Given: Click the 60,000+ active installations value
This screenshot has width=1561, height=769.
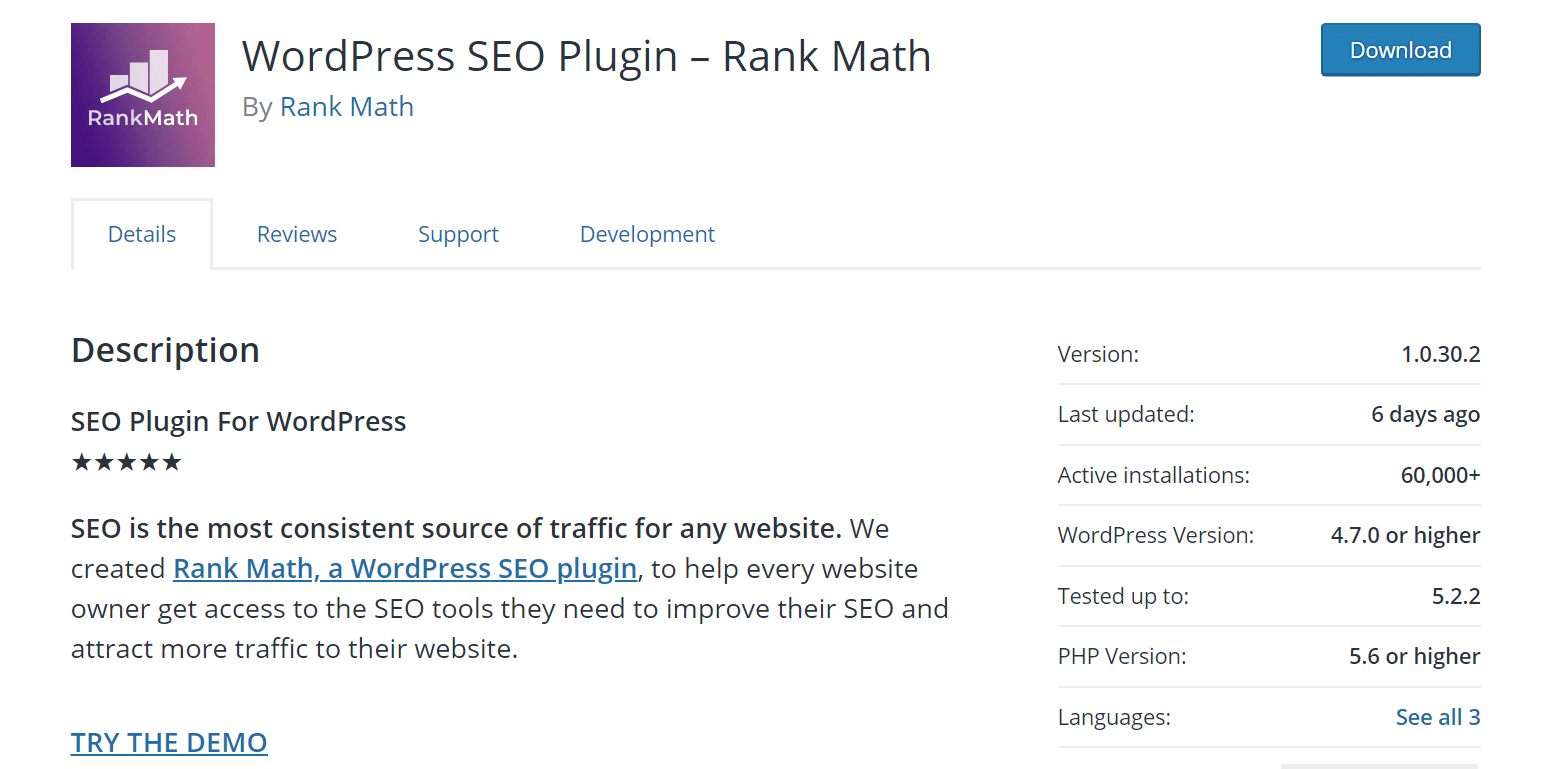Looking at the screenshot, I should 1440,475.
